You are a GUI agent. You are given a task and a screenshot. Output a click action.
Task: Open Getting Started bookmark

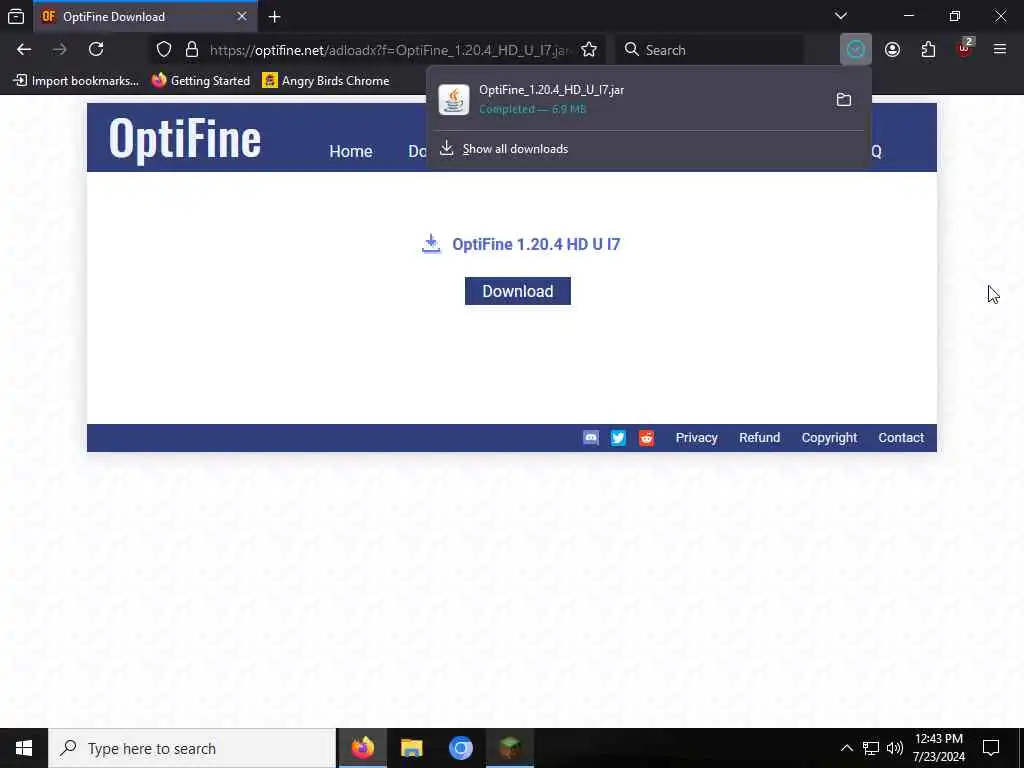pos(200,81)
